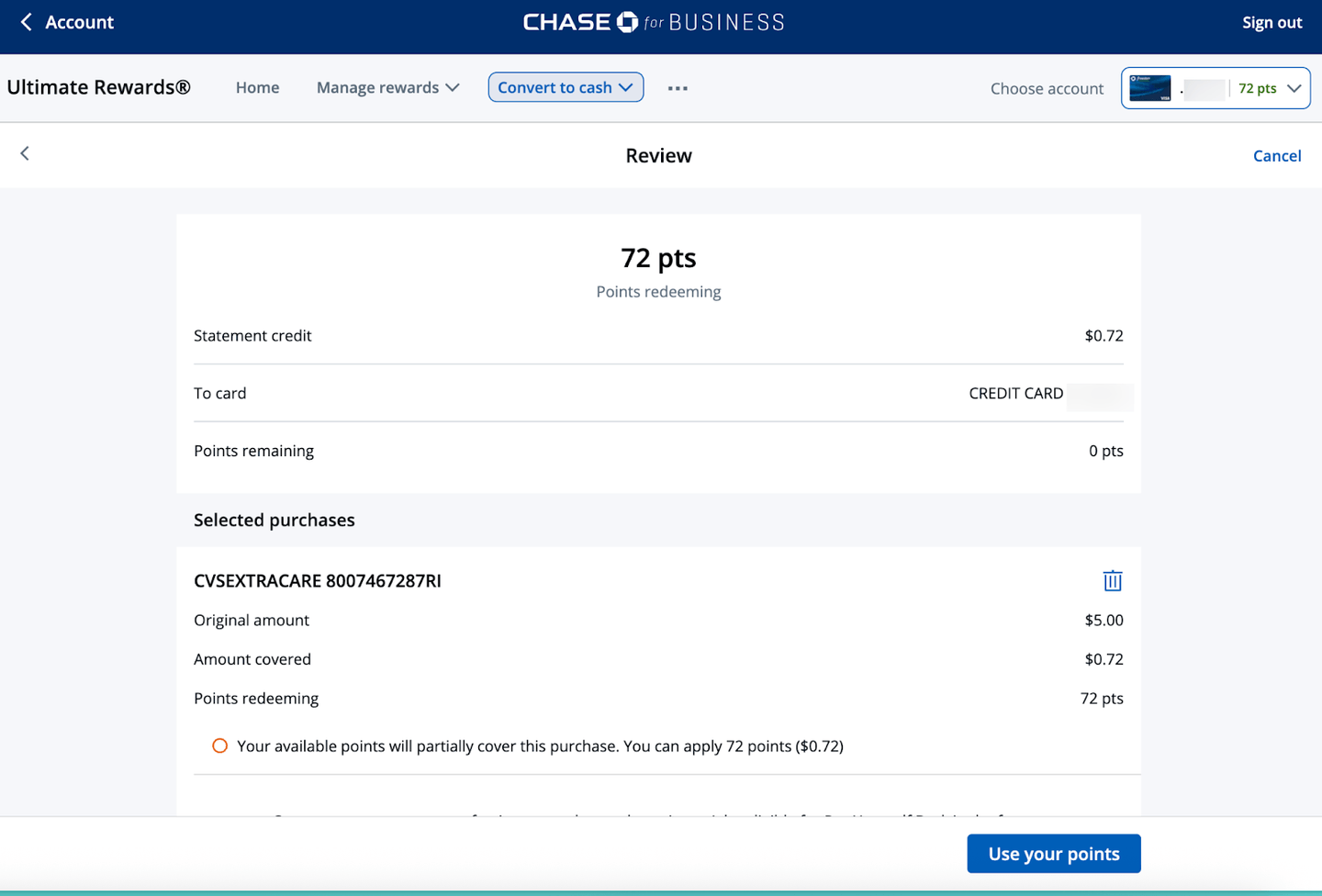
Task: Expand the Convert to cash dropdown
Action: click(x=566, y=87)
